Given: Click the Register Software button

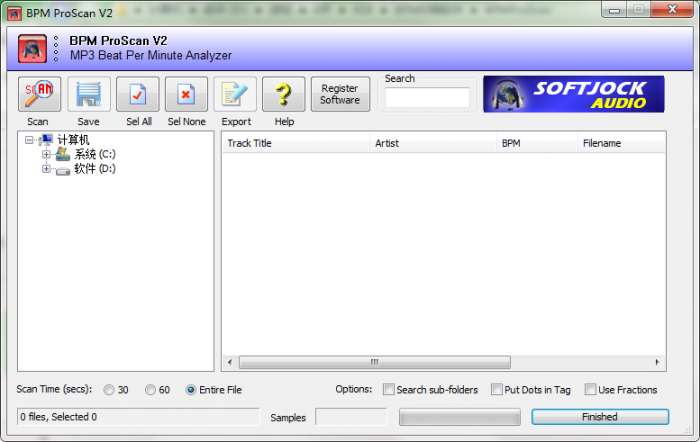Looking at the screenshot, I should (x=340, y=94).
